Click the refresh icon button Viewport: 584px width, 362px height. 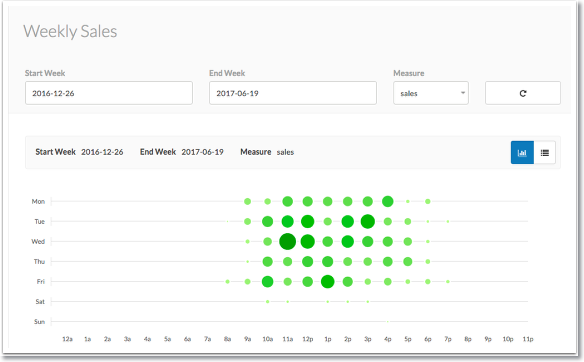(523, 93)
